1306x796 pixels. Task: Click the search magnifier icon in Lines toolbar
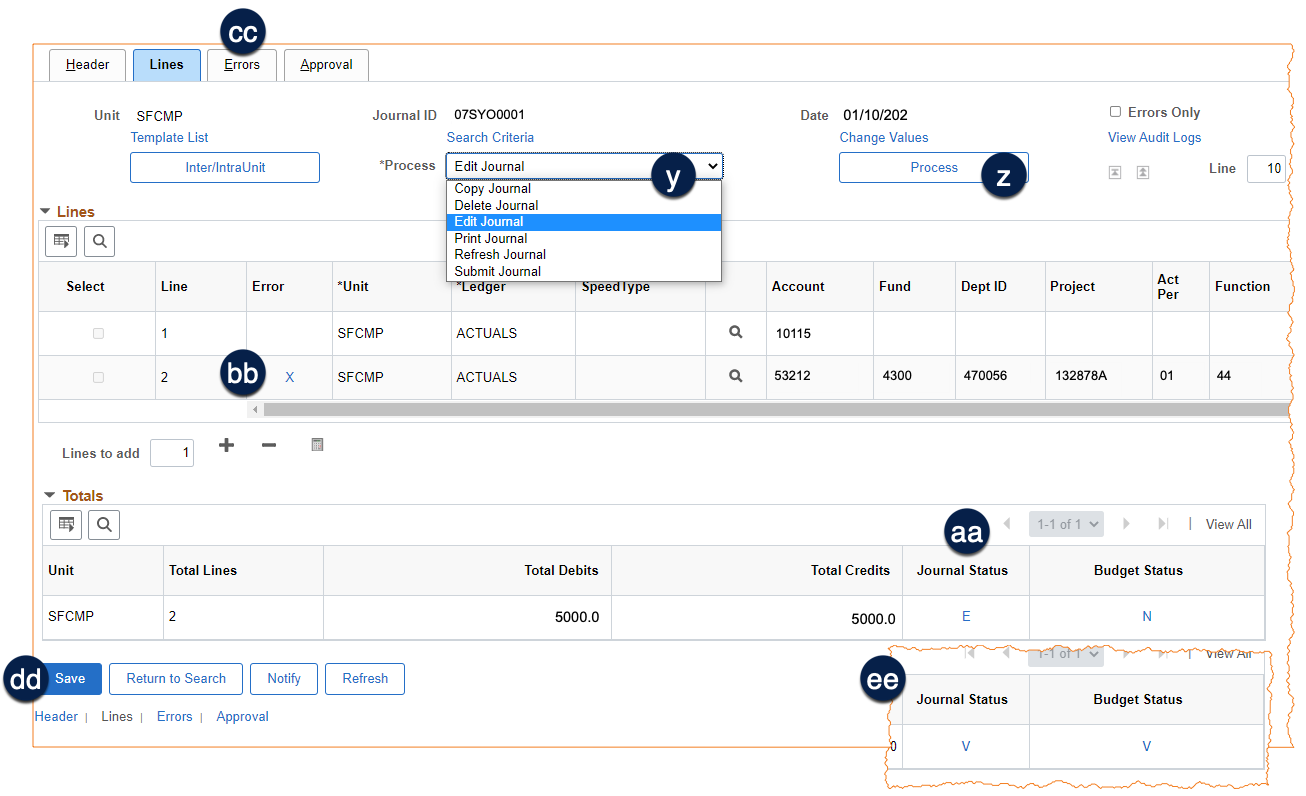click(100, 241)
